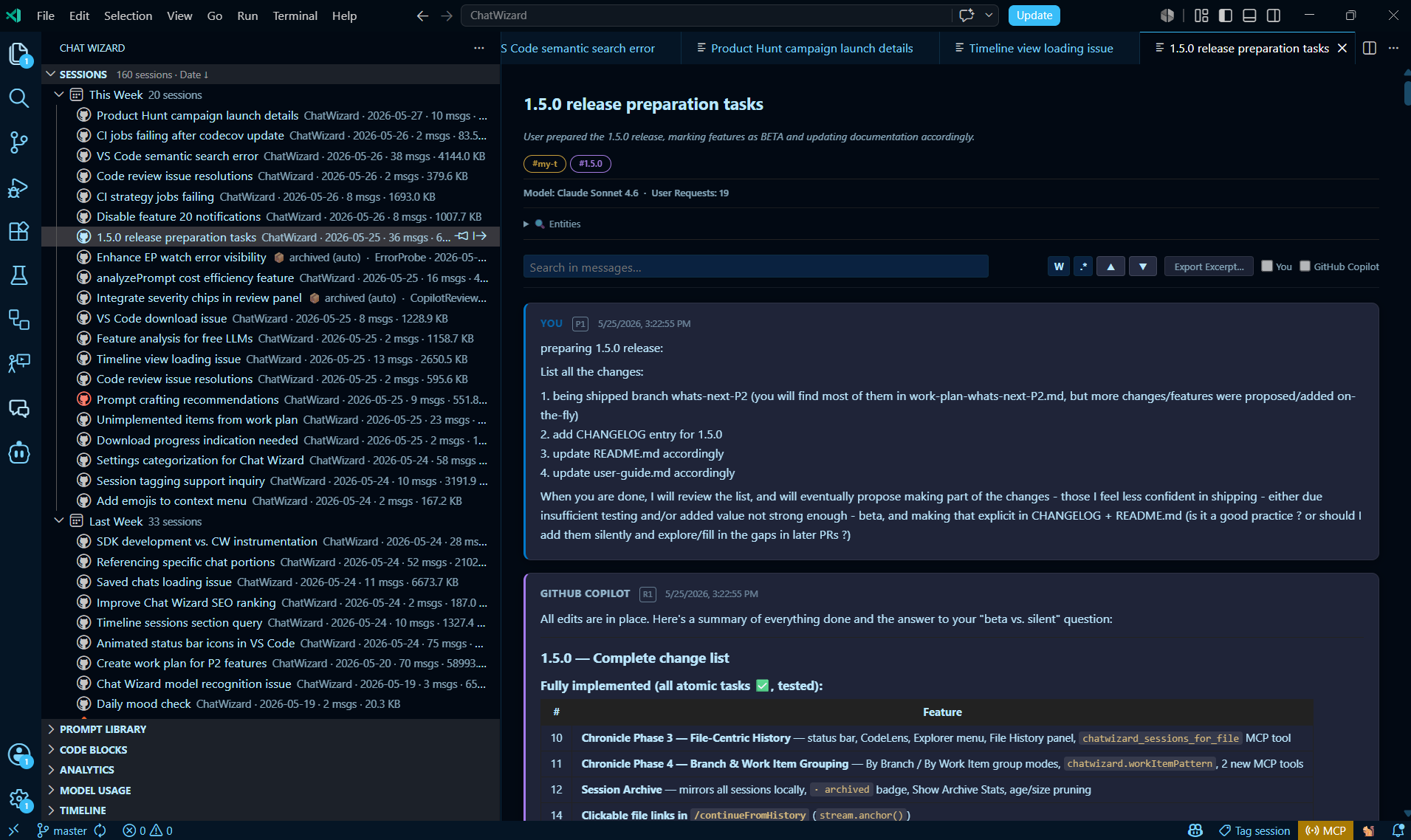Click MCP status bar button
This screenshot has width=1411, height=840.
(1325, 830)
